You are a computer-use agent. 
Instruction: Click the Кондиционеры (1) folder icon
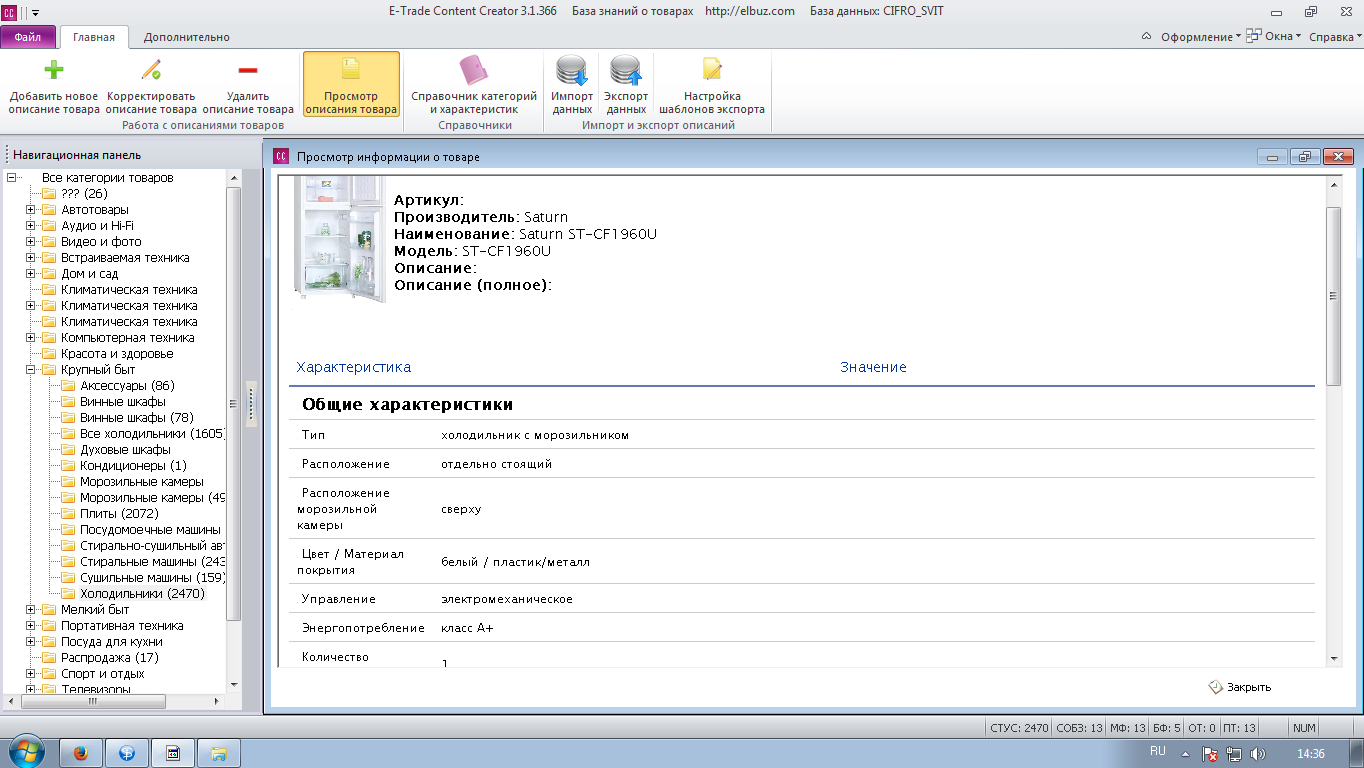(68, 466)
